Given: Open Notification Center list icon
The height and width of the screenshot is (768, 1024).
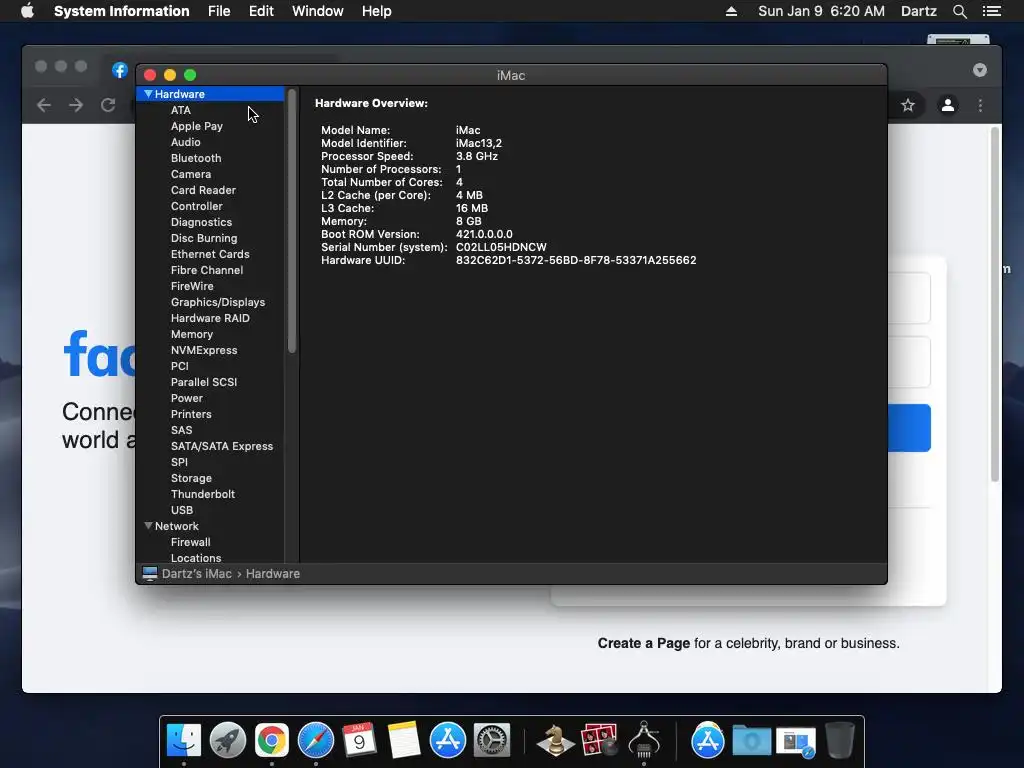Looking at the screenshot, I should coord(991,11).
